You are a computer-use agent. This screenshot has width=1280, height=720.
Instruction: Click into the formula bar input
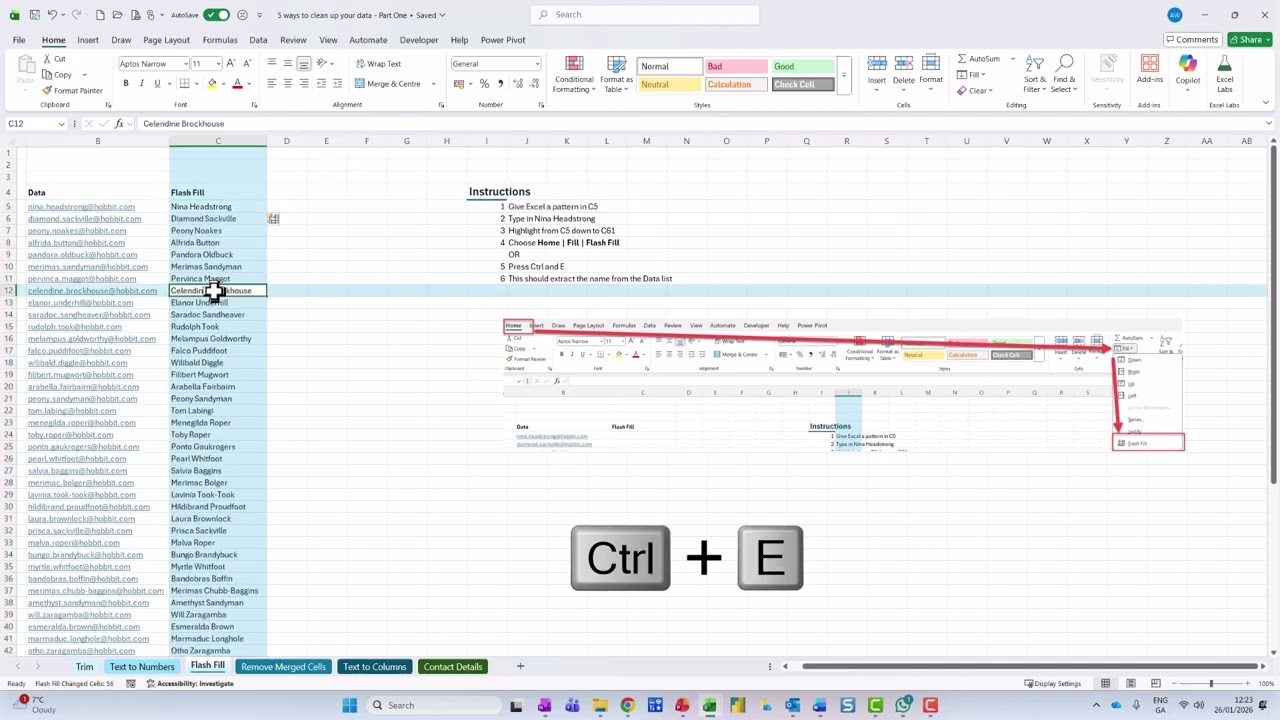tap(700, 123)
